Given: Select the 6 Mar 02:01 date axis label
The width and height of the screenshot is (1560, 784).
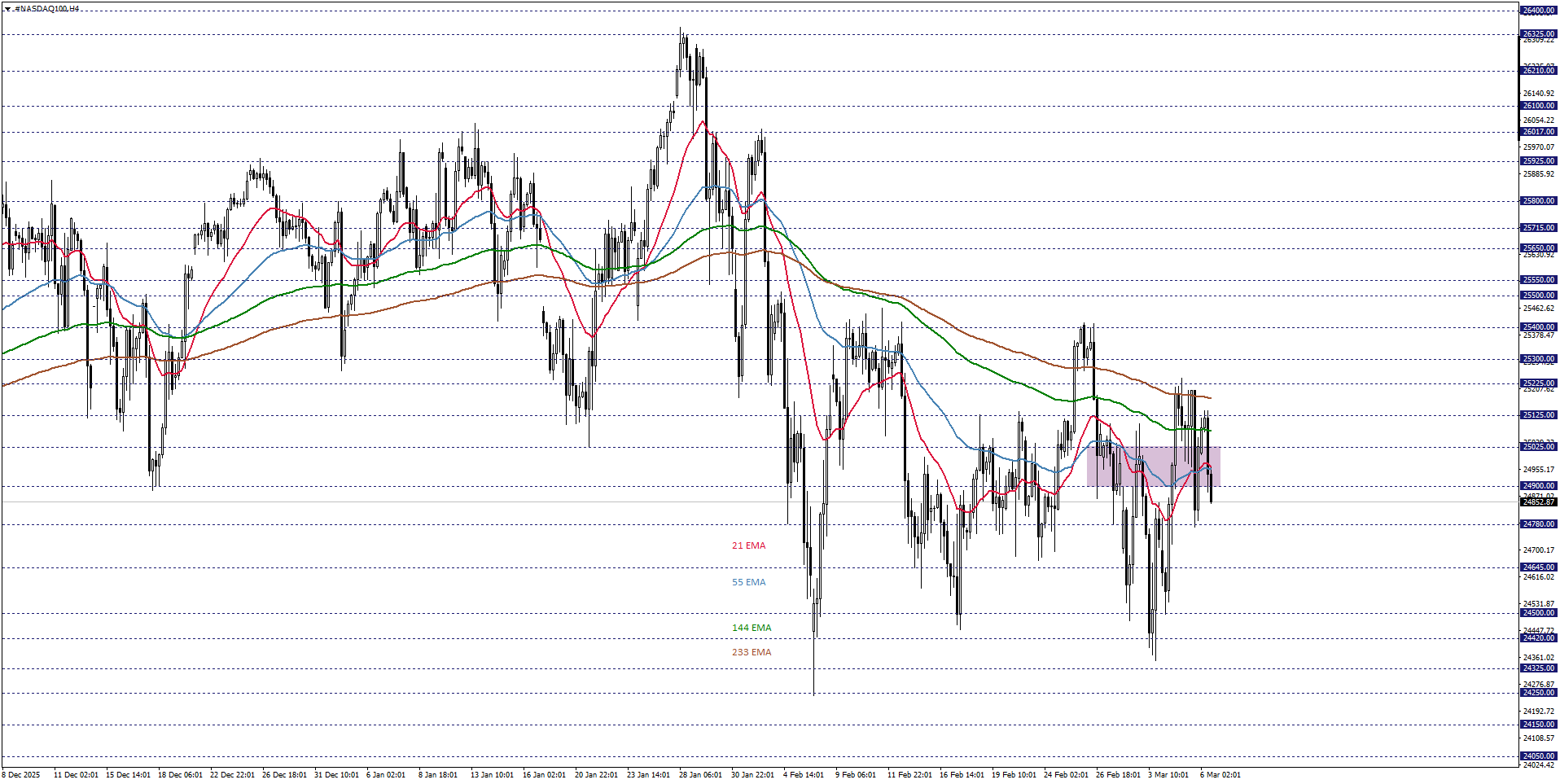Looking at the screenshot, I should click(1221, 775).
